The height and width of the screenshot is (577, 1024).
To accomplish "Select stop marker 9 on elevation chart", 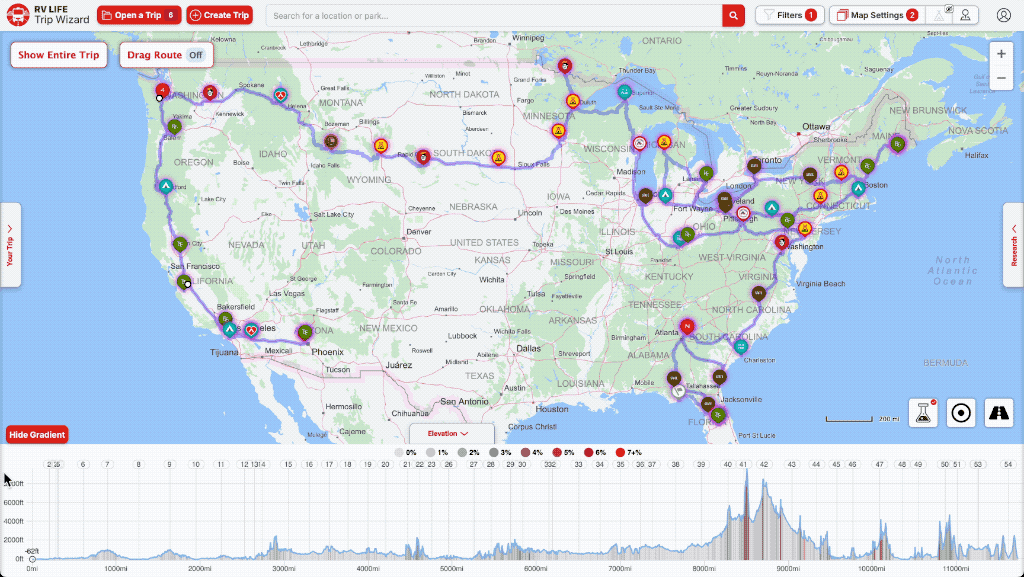I will tap(169, 465).
